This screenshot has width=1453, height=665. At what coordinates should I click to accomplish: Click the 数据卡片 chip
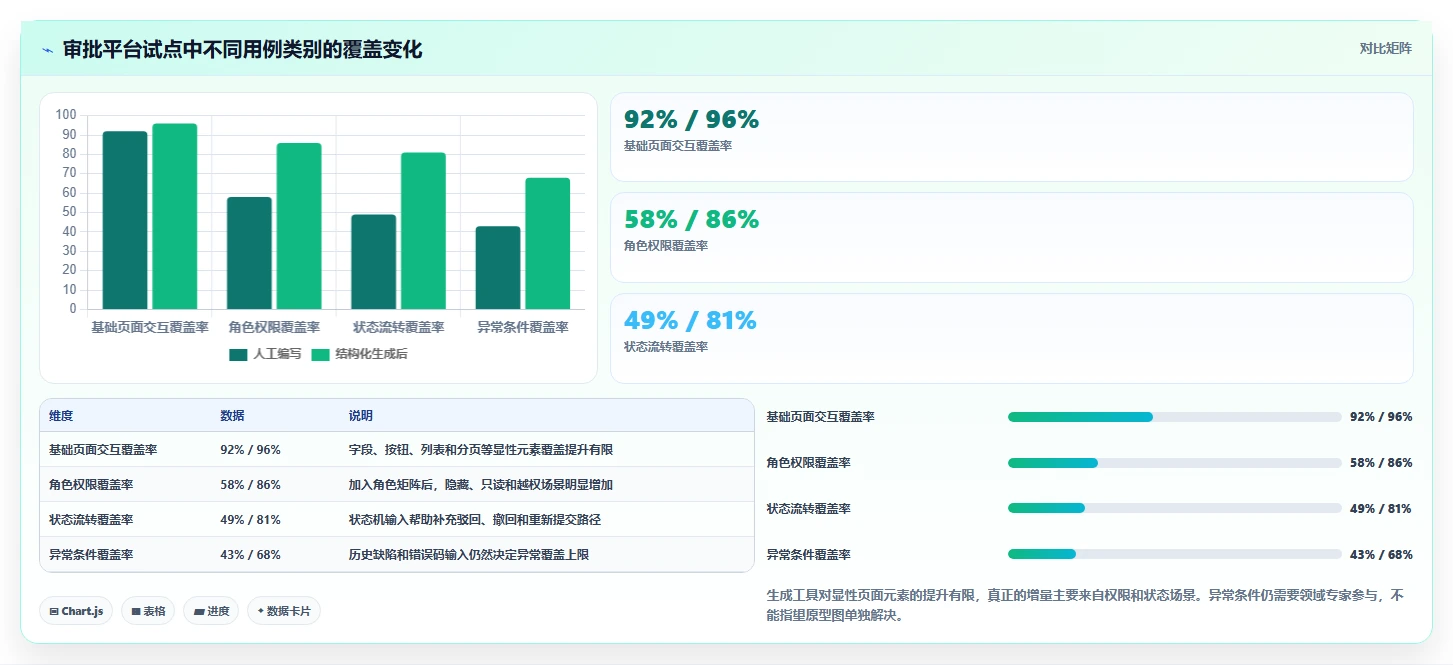tap(284, 611)
